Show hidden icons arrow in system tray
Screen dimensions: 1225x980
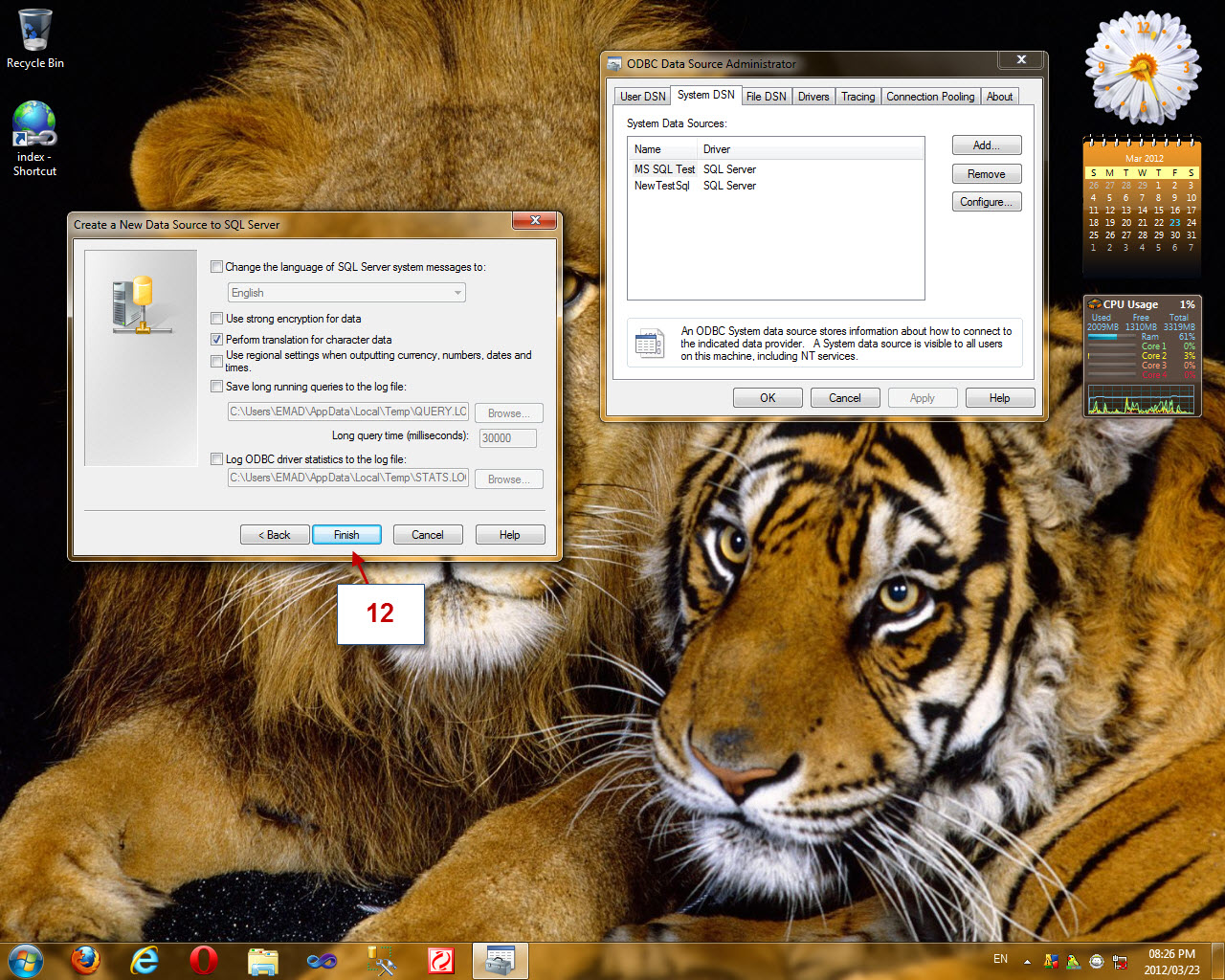coord(1027,961)
